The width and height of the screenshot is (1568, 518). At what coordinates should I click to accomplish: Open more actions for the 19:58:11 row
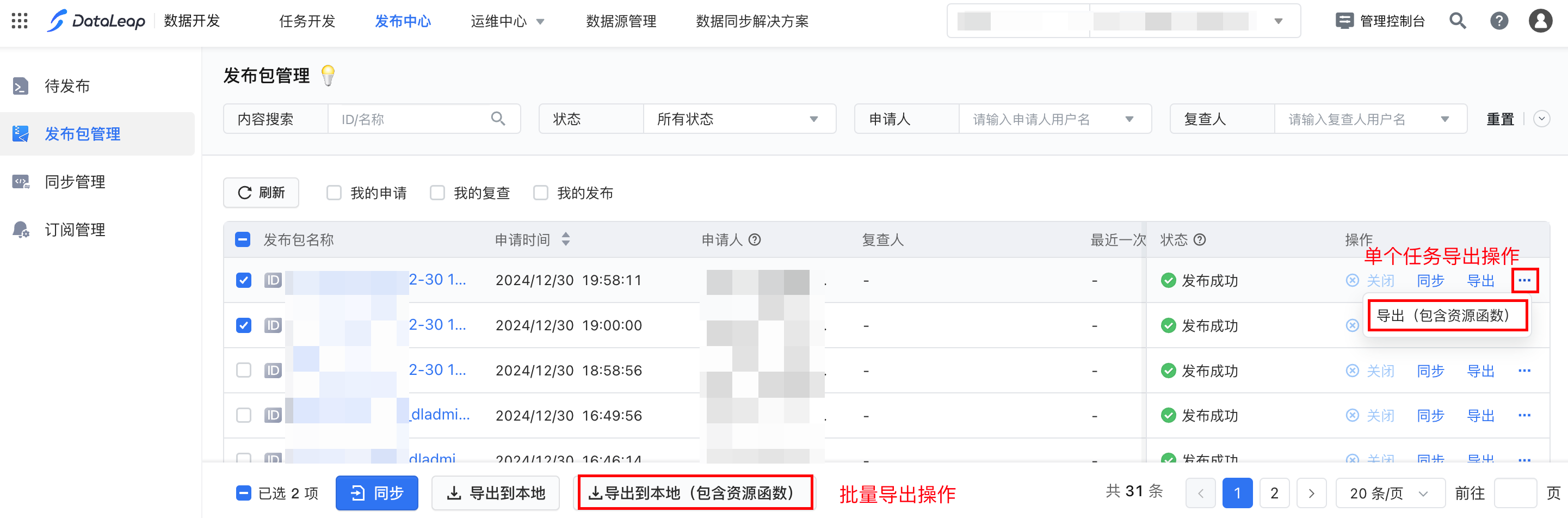[1524, 281]
